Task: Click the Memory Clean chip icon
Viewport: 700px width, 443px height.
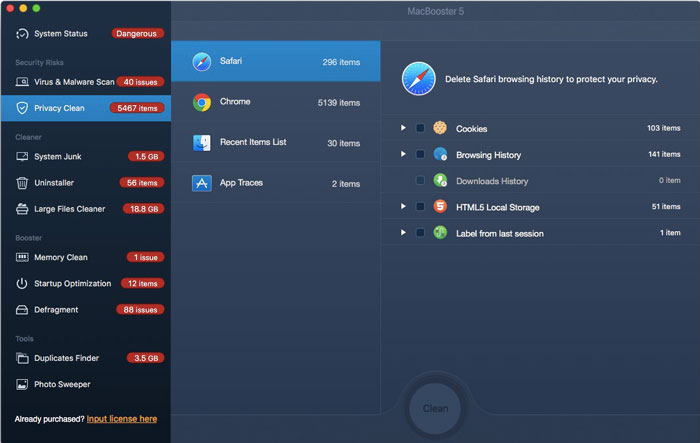Action: [22, 258]
